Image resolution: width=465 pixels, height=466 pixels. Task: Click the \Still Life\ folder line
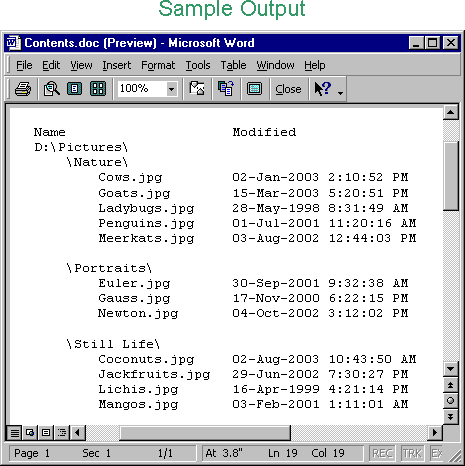click(113, 344)
